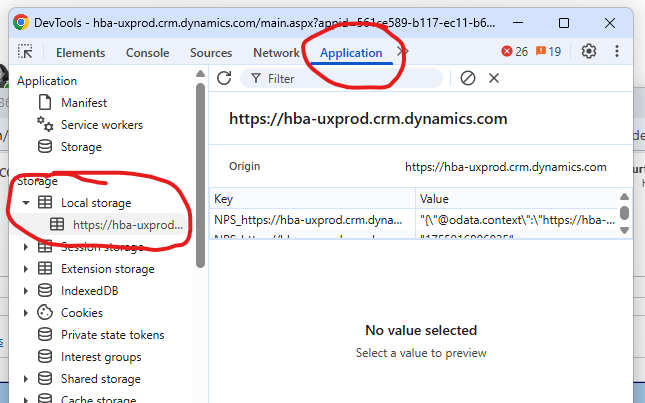Click the Chrome logo in title bar
Screen dimensions: 645x403
point(21,22)
